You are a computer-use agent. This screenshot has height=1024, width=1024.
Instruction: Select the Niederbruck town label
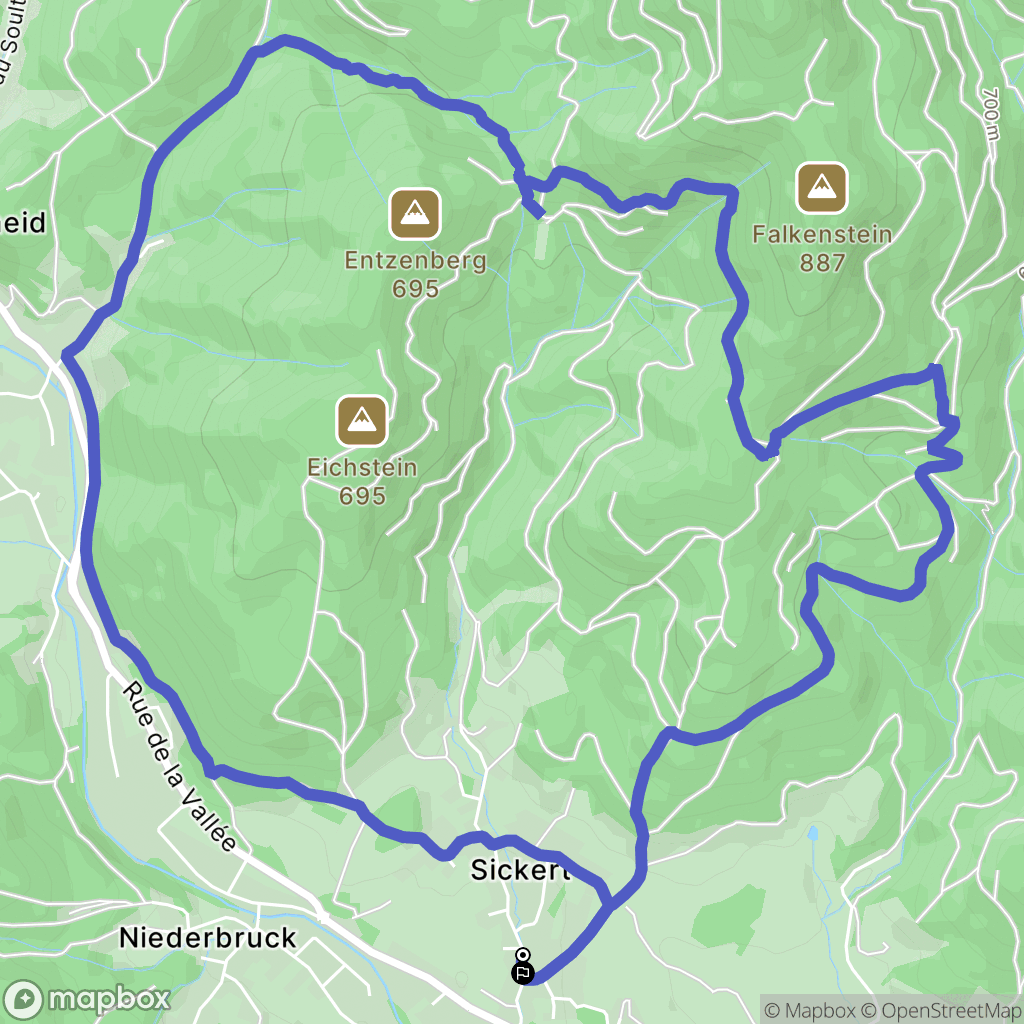[208, 938]
